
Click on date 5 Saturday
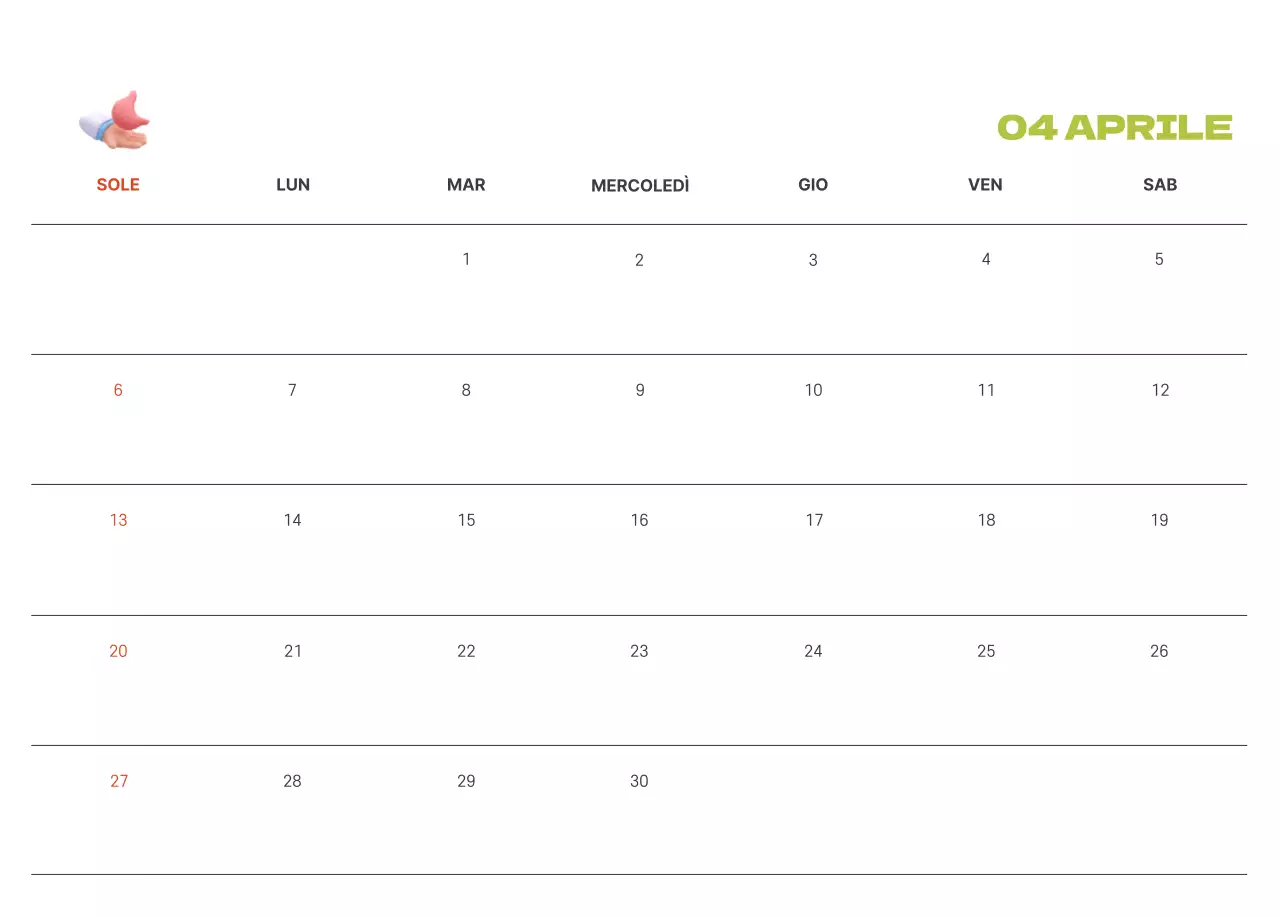[1159, 260]
